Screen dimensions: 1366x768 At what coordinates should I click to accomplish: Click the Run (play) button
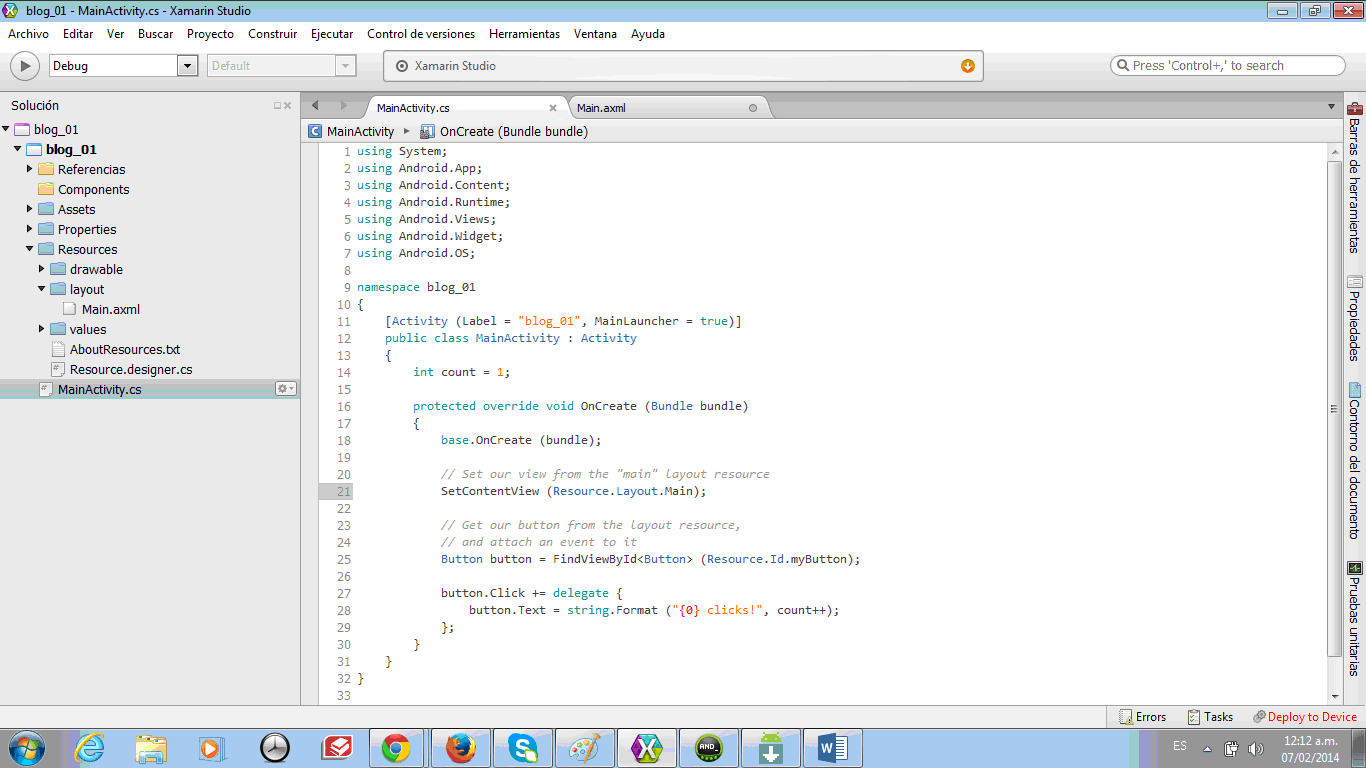pos(24,66)
